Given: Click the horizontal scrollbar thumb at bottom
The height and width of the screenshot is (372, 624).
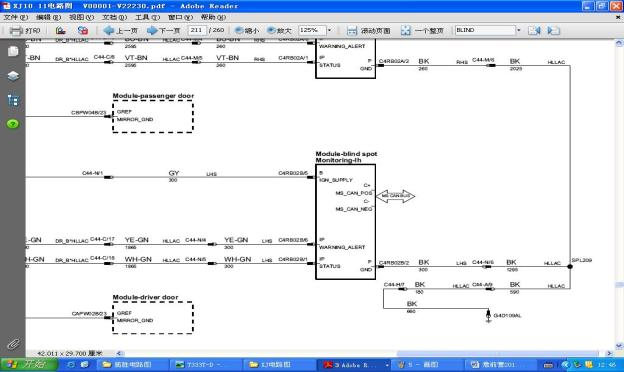Looking at the screenshot, I should click(497, 353).
